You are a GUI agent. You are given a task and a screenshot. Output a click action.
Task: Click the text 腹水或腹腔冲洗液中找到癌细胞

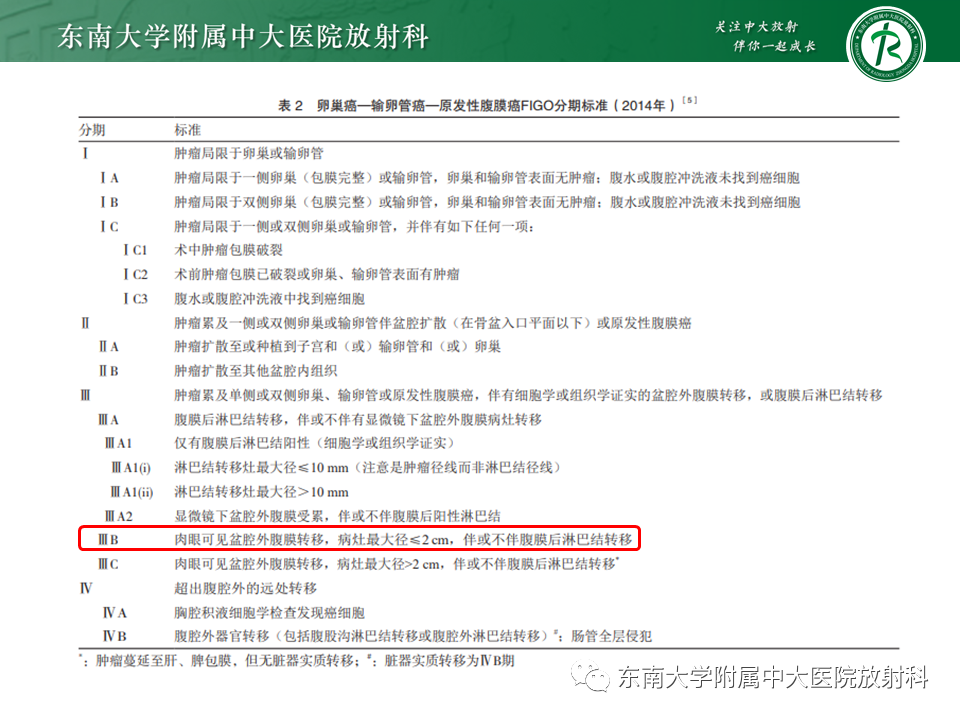[x=269, y=299]
